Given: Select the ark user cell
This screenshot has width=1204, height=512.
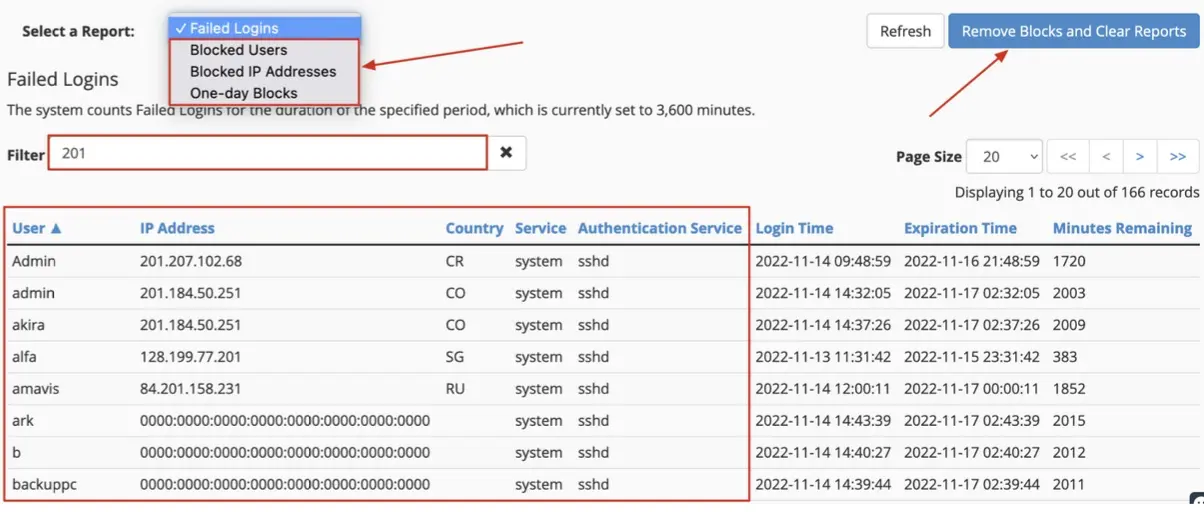Looking at the screenshot, I should pyautogui.click(x=23, y=421).
